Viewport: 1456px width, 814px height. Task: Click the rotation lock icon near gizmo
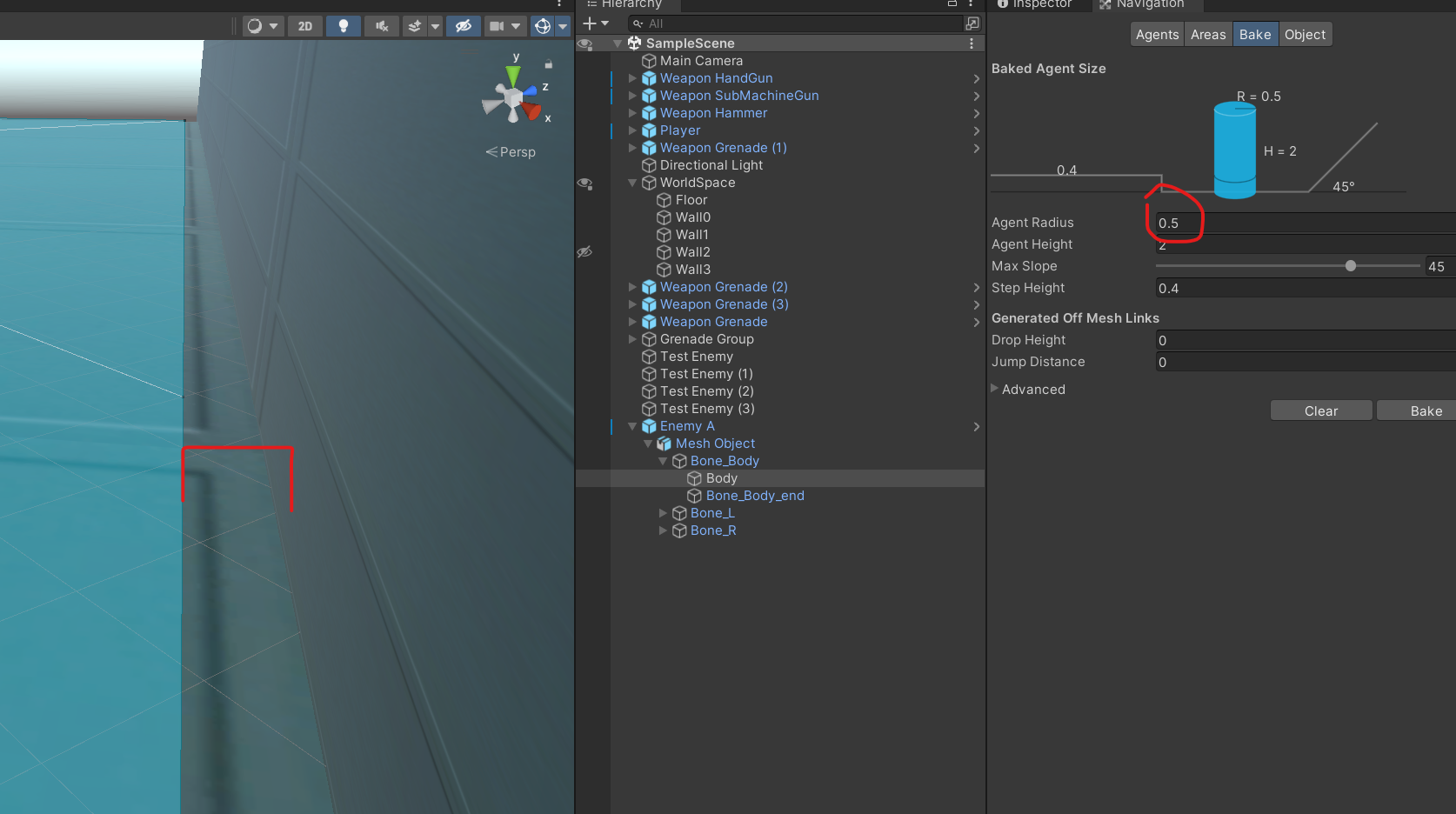[549, 64]
